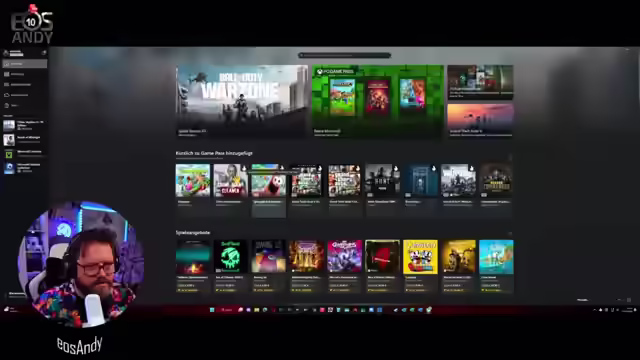
Task: Open the profile avatar atop the Xbox sidebar
Action: point(6,53)
